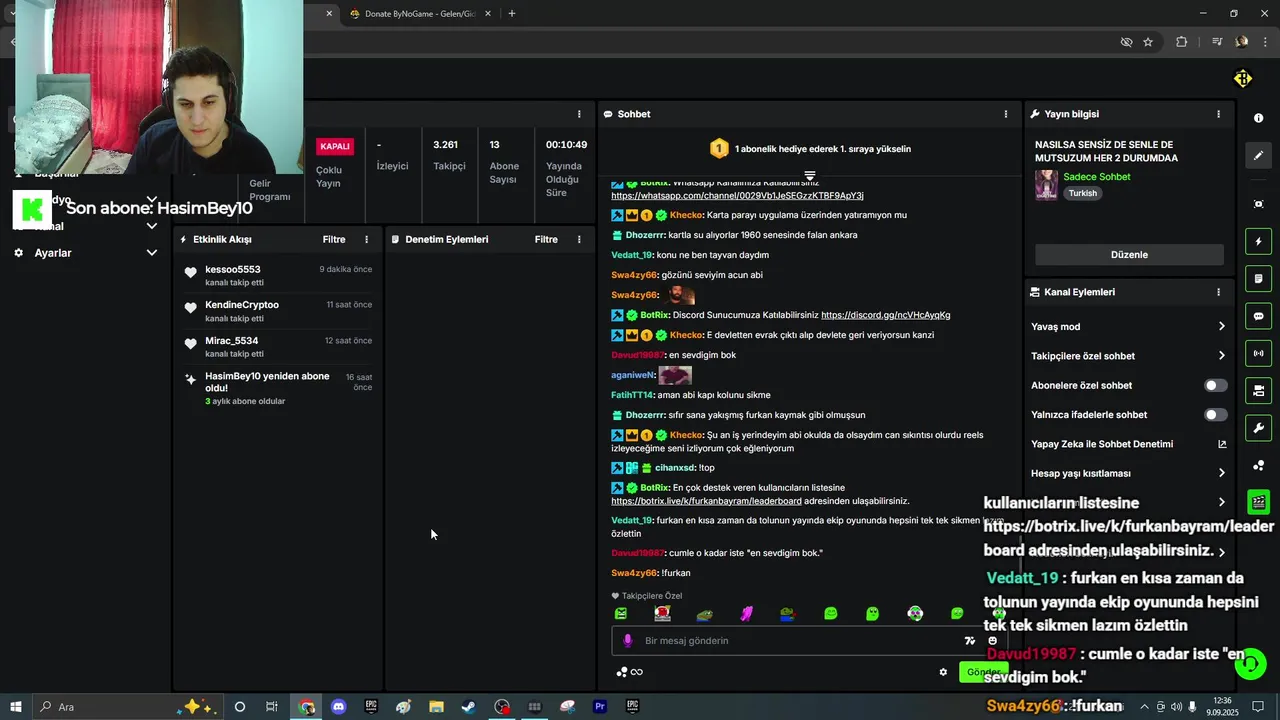Open browser extensions puzzle icon
The image size is (1280, 720).
1182,42
